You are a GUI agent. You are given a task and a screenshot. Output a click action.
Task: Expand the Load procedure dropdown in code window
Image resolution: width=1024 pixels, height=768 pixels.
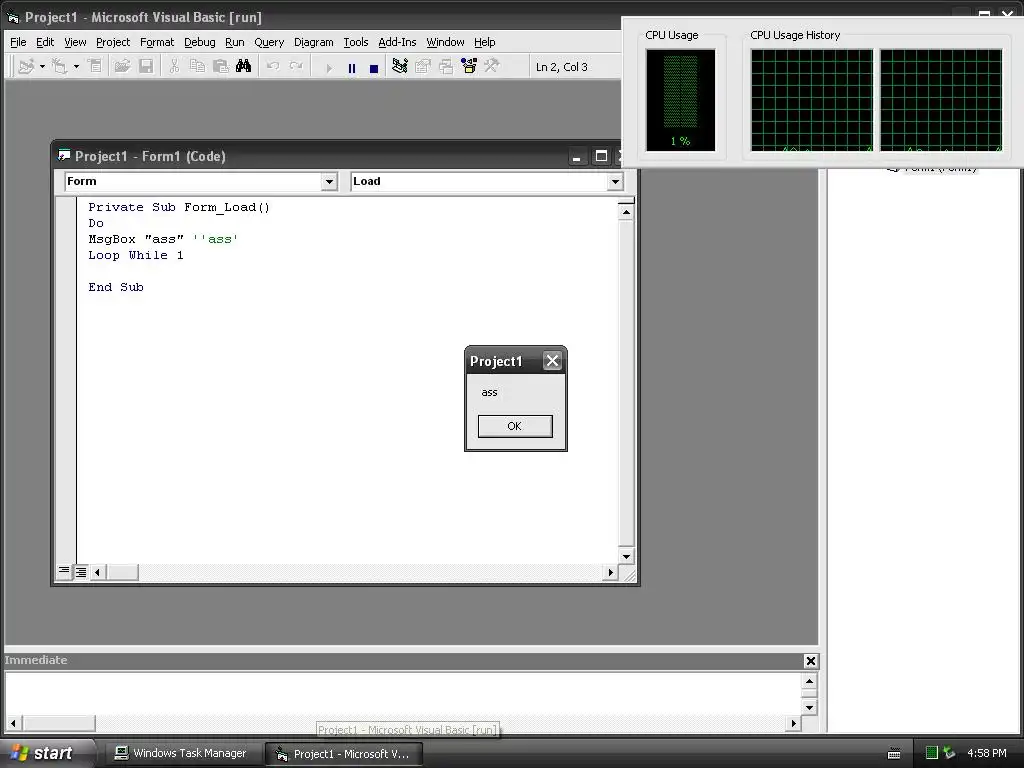pyautogui.click(x=615, y=182)
